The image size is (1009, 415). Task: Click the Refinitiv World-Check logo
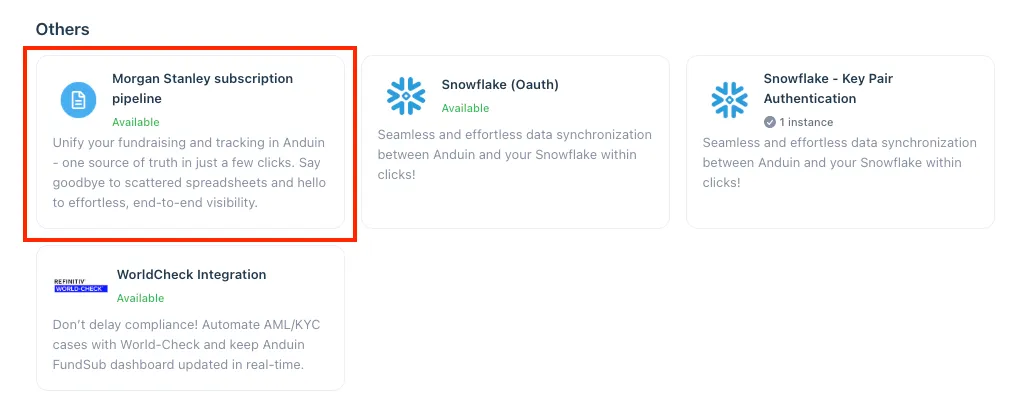click(80, 286)
